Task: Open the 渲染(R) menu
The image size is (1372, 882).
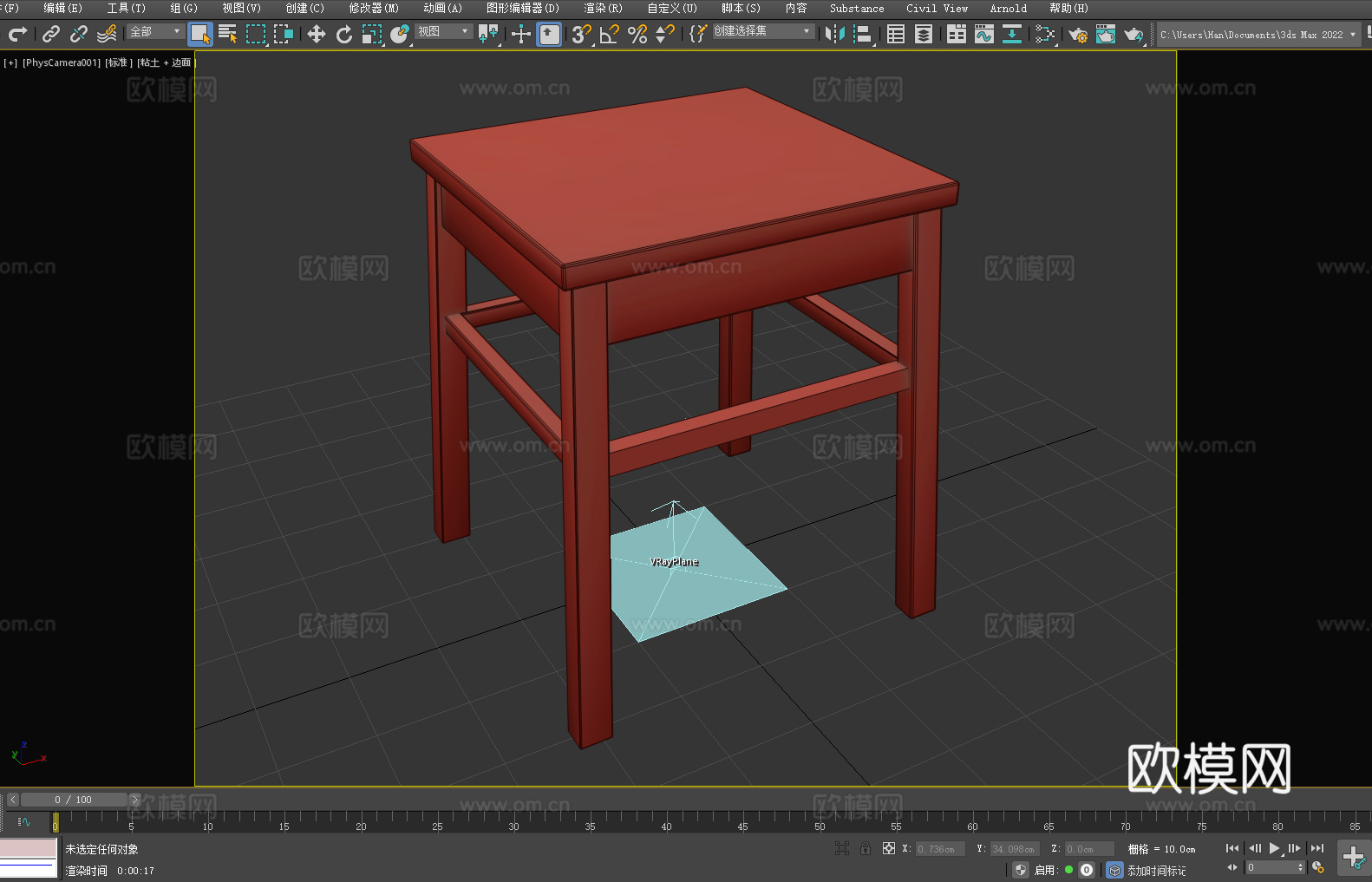Action: click(603, 8)
